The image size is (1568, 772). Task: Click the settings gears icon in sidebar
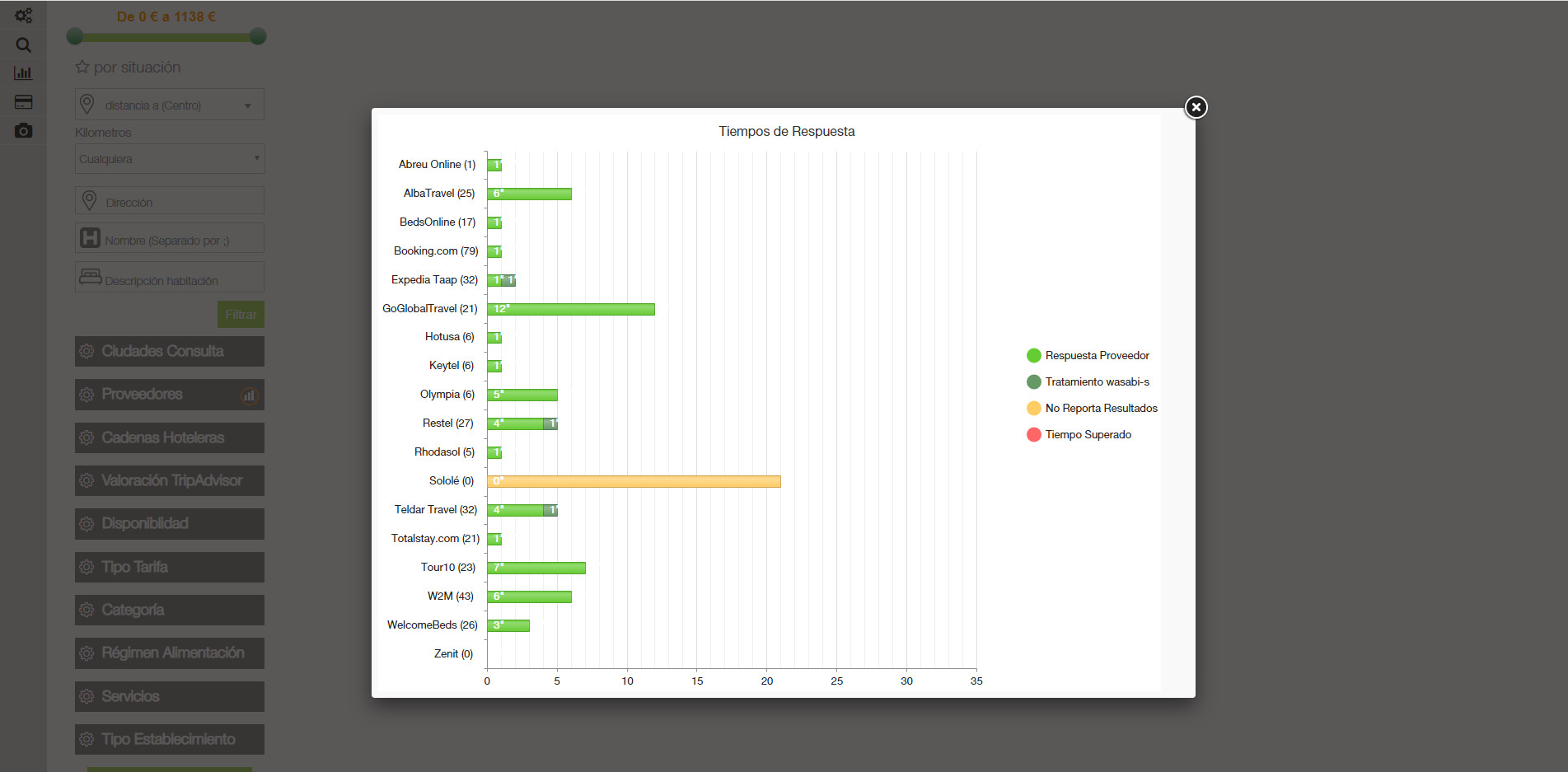tap(23, 16)
